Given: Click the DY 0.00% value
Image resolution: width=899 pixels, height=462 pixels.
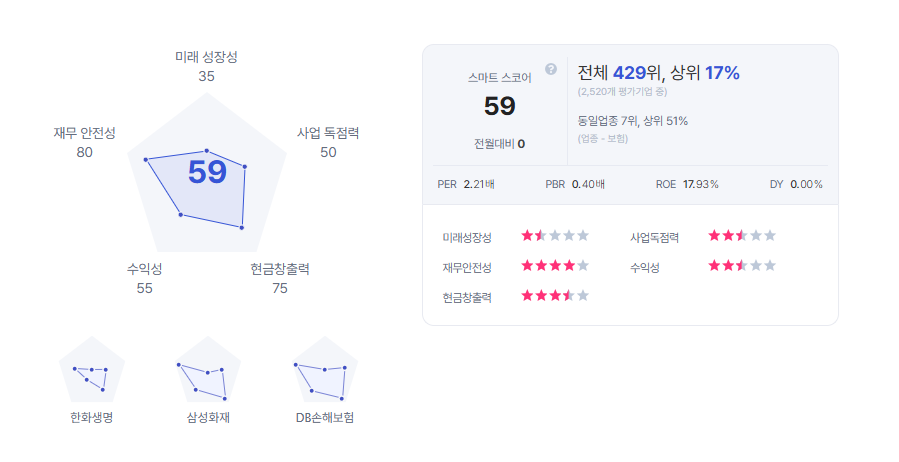Looking at the screenshot, I should 796,185.
